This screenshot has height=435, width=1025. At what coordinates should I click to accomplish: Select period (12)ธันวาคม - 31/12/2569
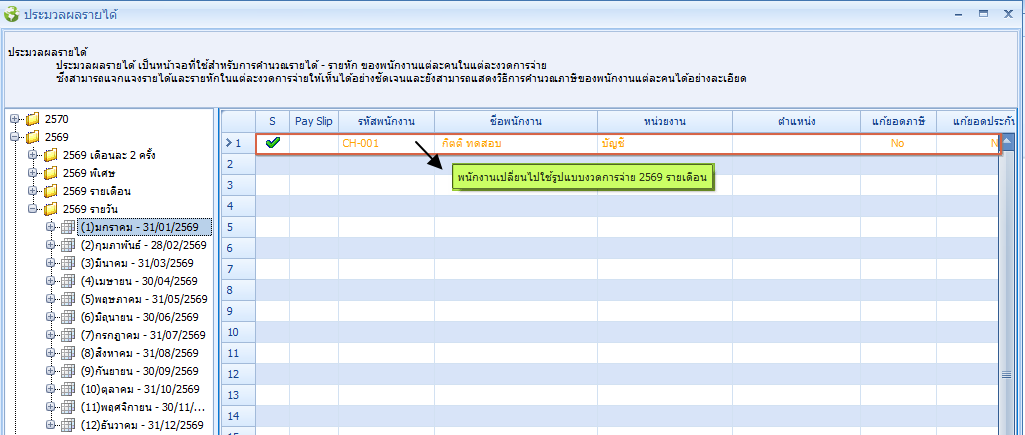tap(144, 425)
